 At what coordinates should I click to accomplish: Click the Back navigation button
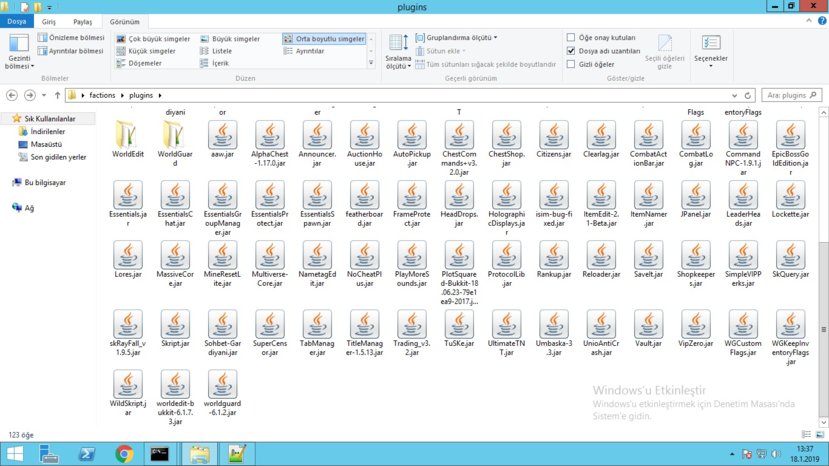(12, 95)
